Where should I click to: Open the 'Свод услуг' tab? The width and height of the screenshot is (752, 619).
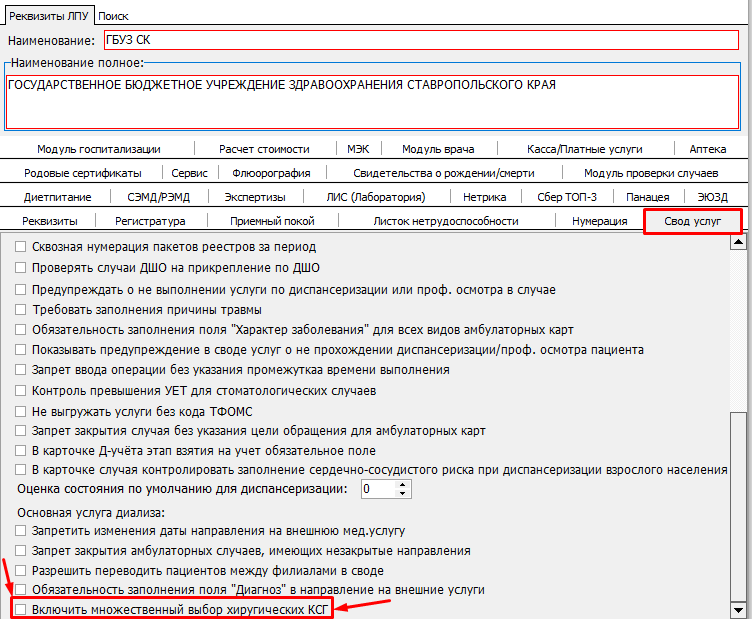point(692,221)
